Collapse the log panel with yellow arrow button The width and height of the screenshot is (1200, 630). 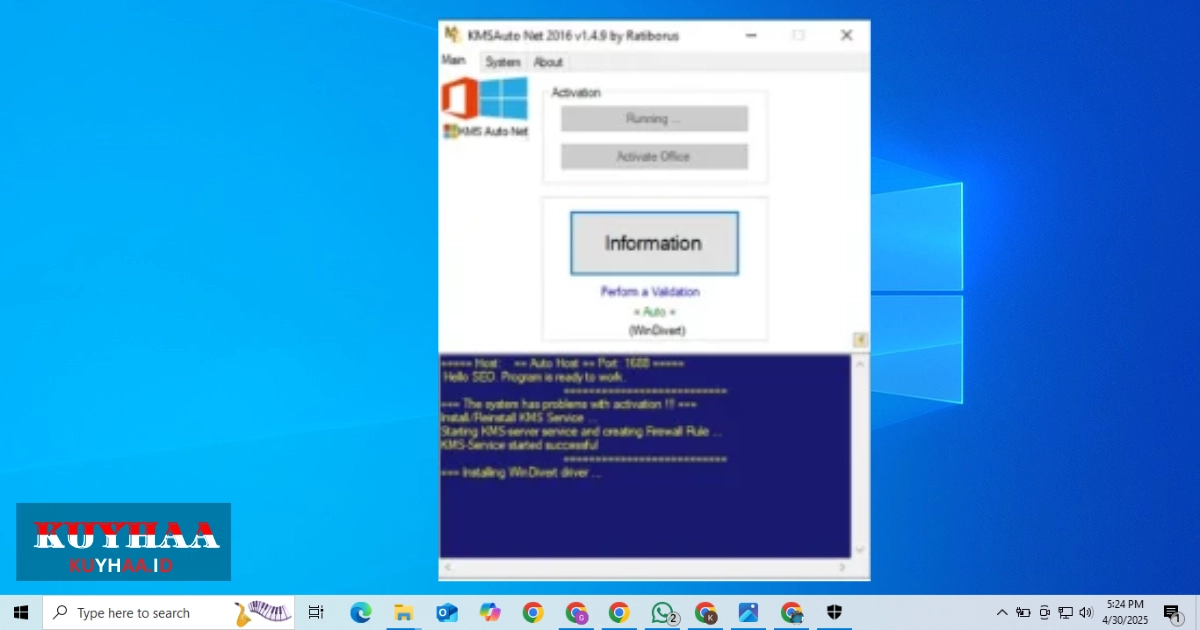click(x=860, y=340)
